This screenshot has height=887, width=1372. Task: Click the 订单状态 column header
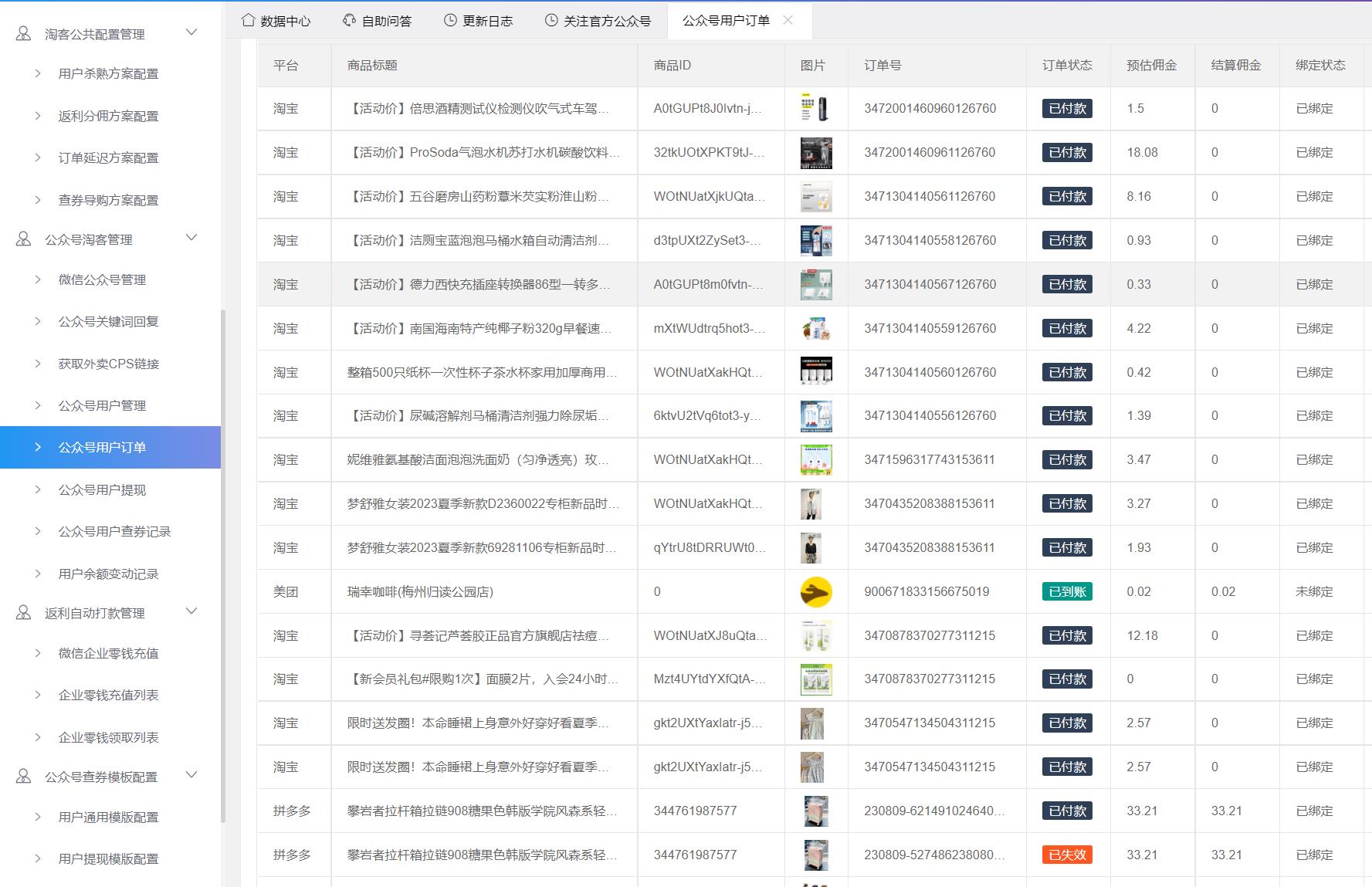1067,66
